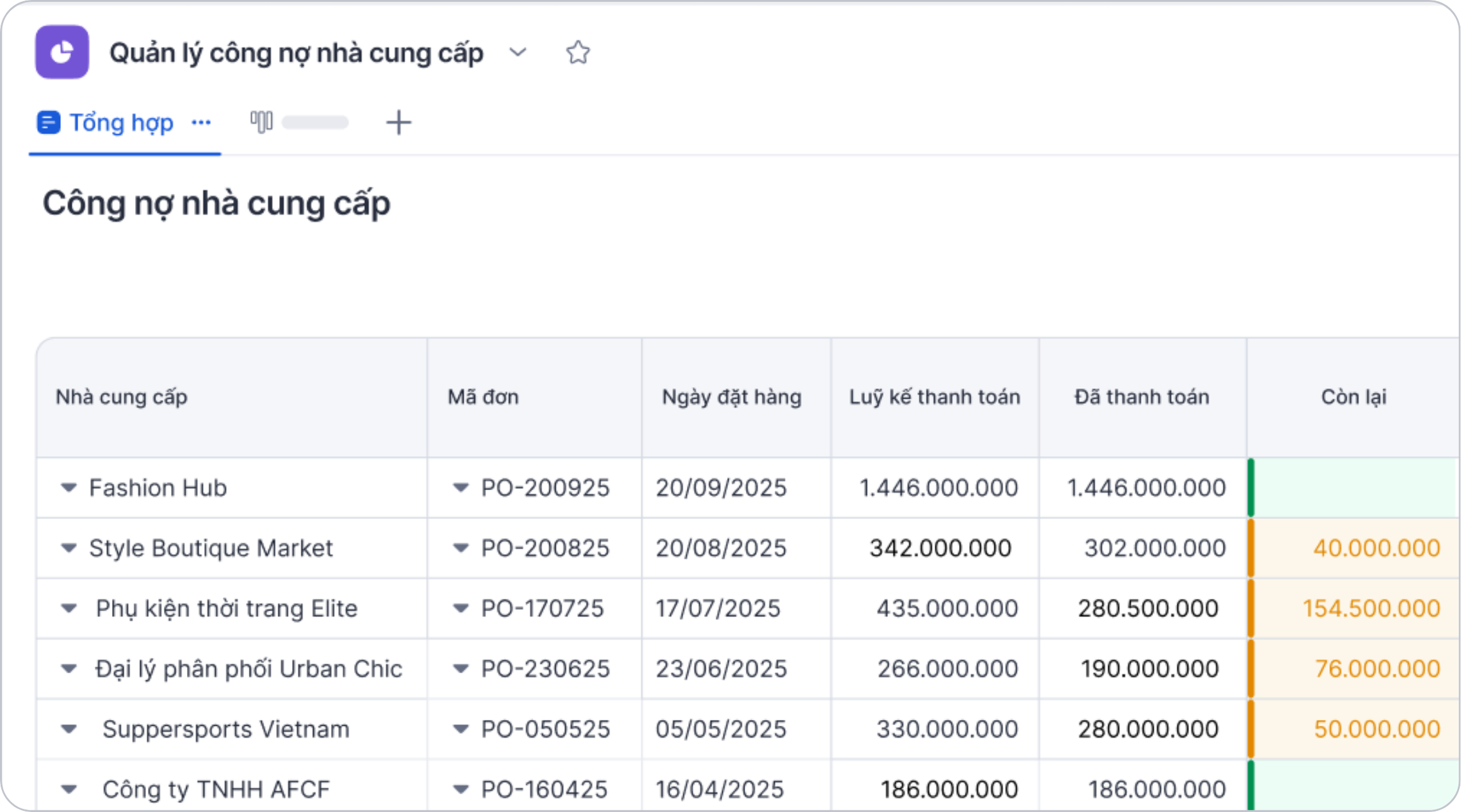The height and width of the screenshot is (812, 1461).
Task: Click paid amount 190.000.000
Action: click(x=1150, y=669)
